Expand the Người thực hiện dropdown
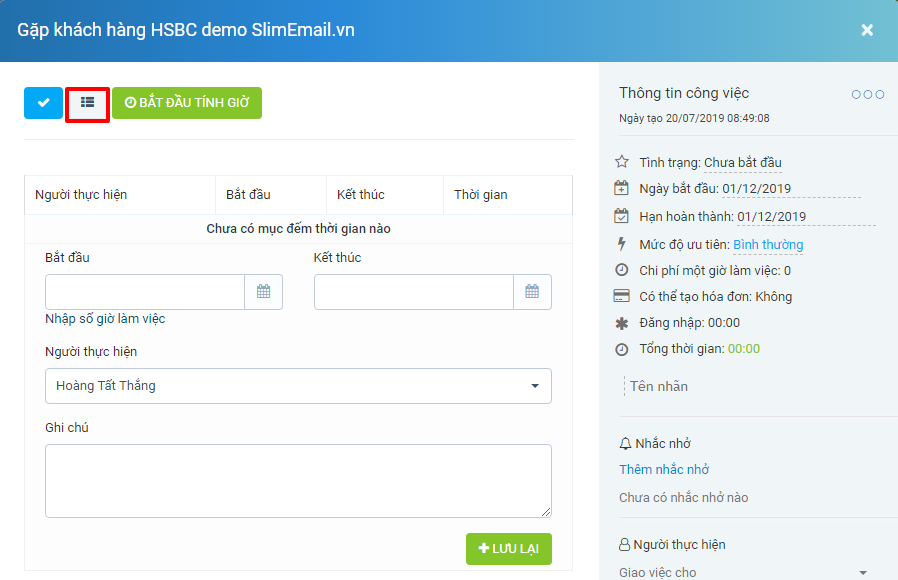 point(298,386)
